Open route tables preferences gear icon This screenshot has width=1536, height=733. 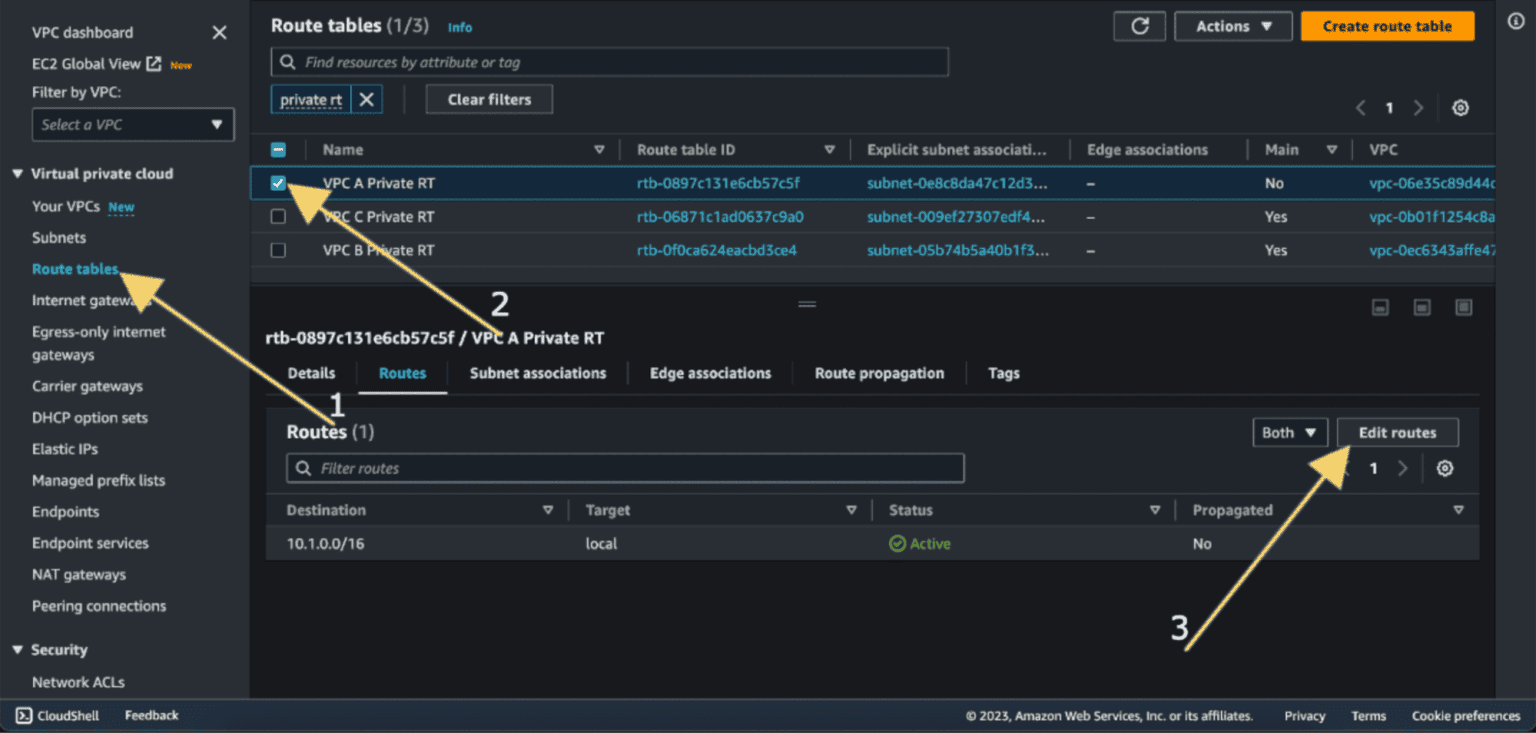coord(1460,108)
